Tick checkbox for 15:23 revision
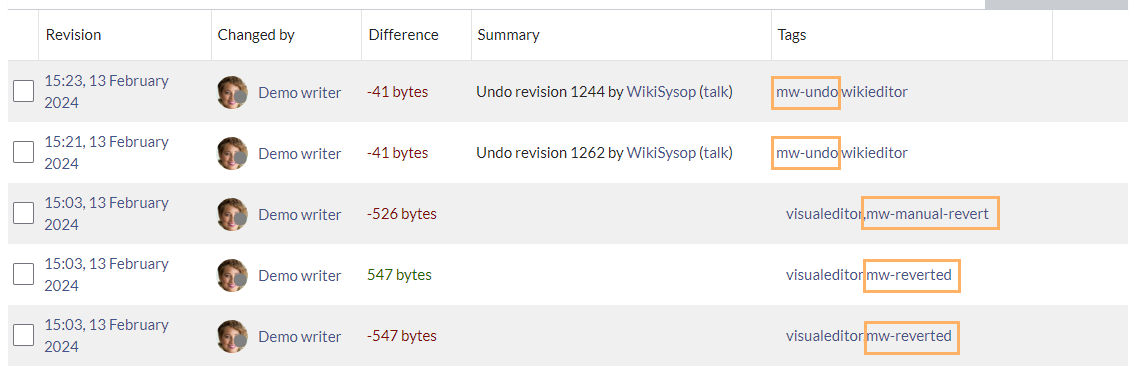Viewport: 1135px width, 375px height. tap(24, 91)
